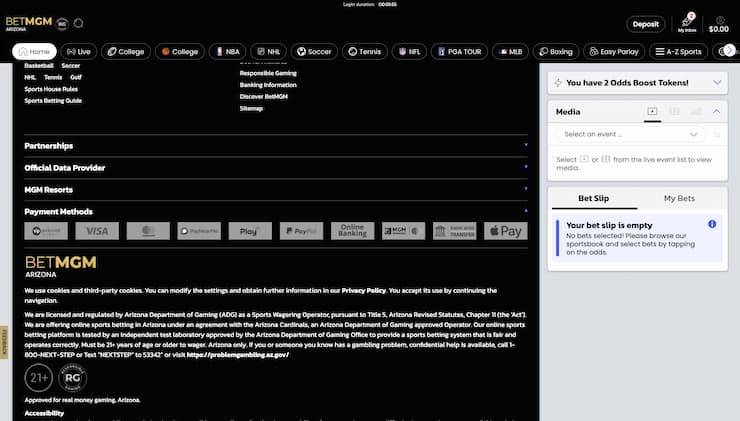Click the pin icon next to event selector
740x421 pixels.
pos(717,135)
